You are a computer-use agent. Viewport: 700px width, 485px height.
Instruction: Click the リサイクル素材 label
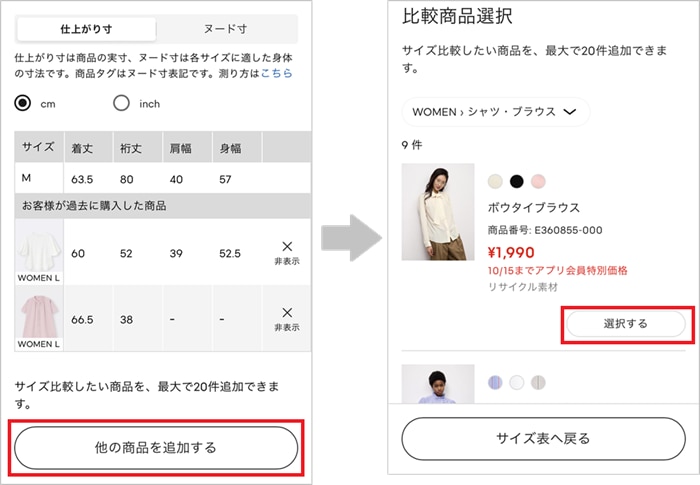tap(523, 287)
